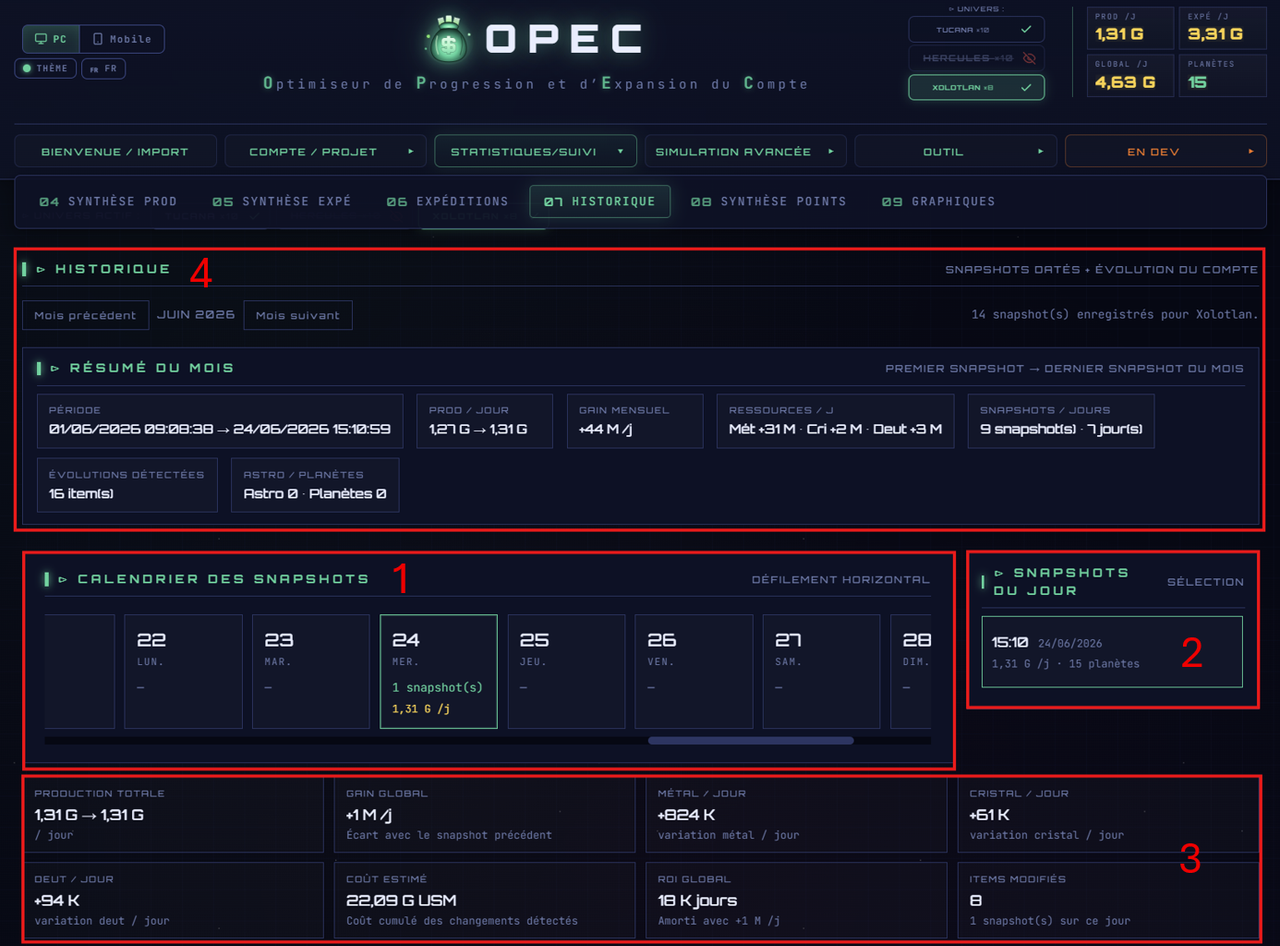Click the PROD / JOUR 1,27 G → 1,31 G card
The image size is (1280, 946).
[x=484, y=421]
